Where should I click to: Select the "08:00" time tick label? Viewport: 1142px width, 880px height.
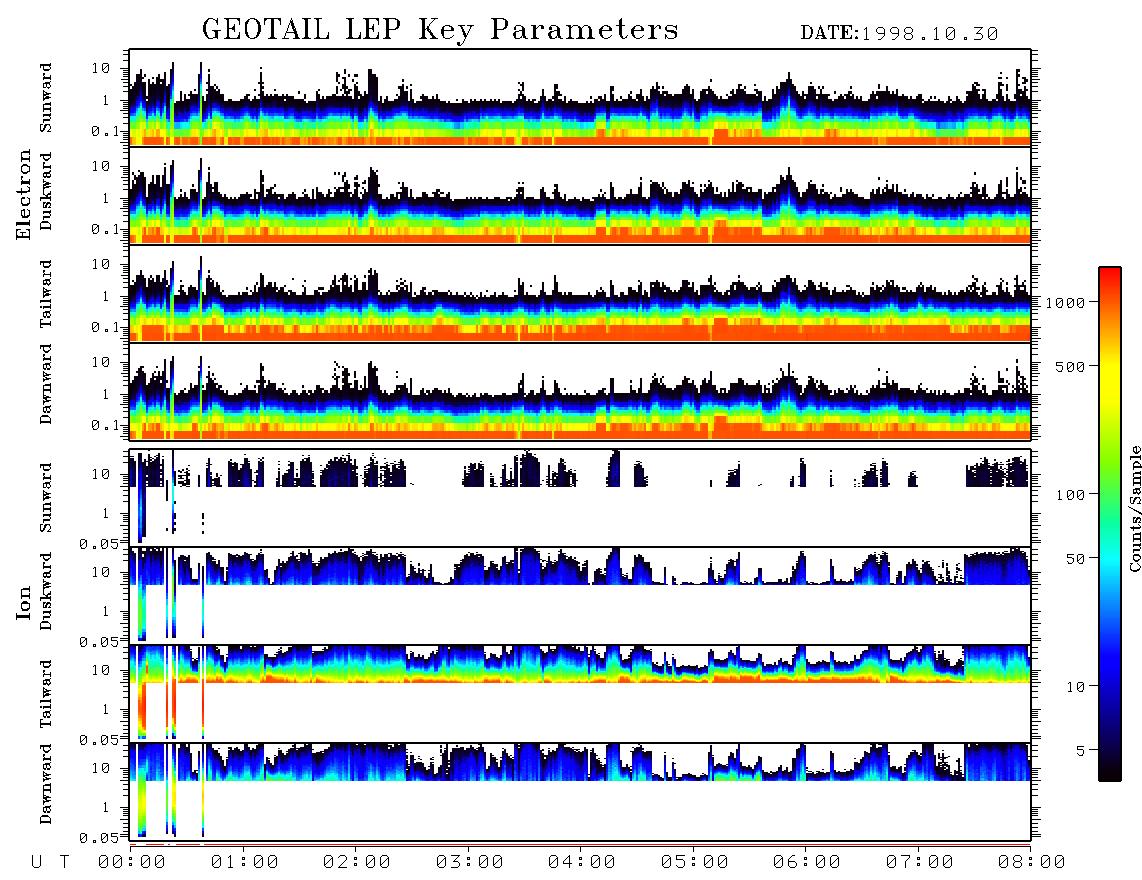pos(1032,863)
